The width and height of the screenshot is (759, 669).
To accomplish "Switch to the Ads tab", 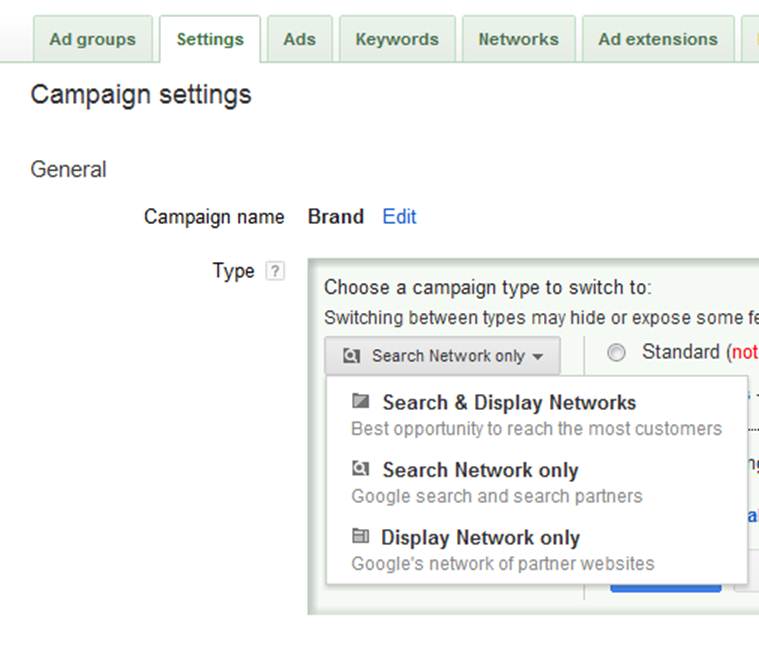I will (x=300, y=39).
